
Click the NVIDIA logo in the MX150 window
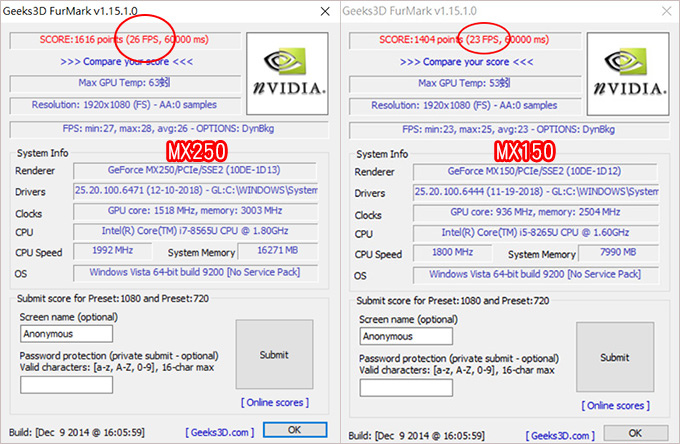tap(628, 74)
